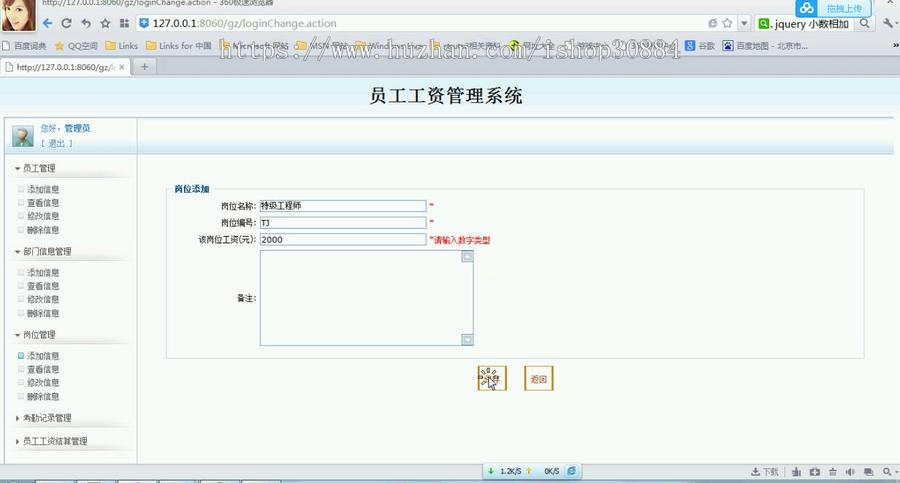Click the star favorites icon in toolbar
The image size is (900, 483).
pos(105,24)
